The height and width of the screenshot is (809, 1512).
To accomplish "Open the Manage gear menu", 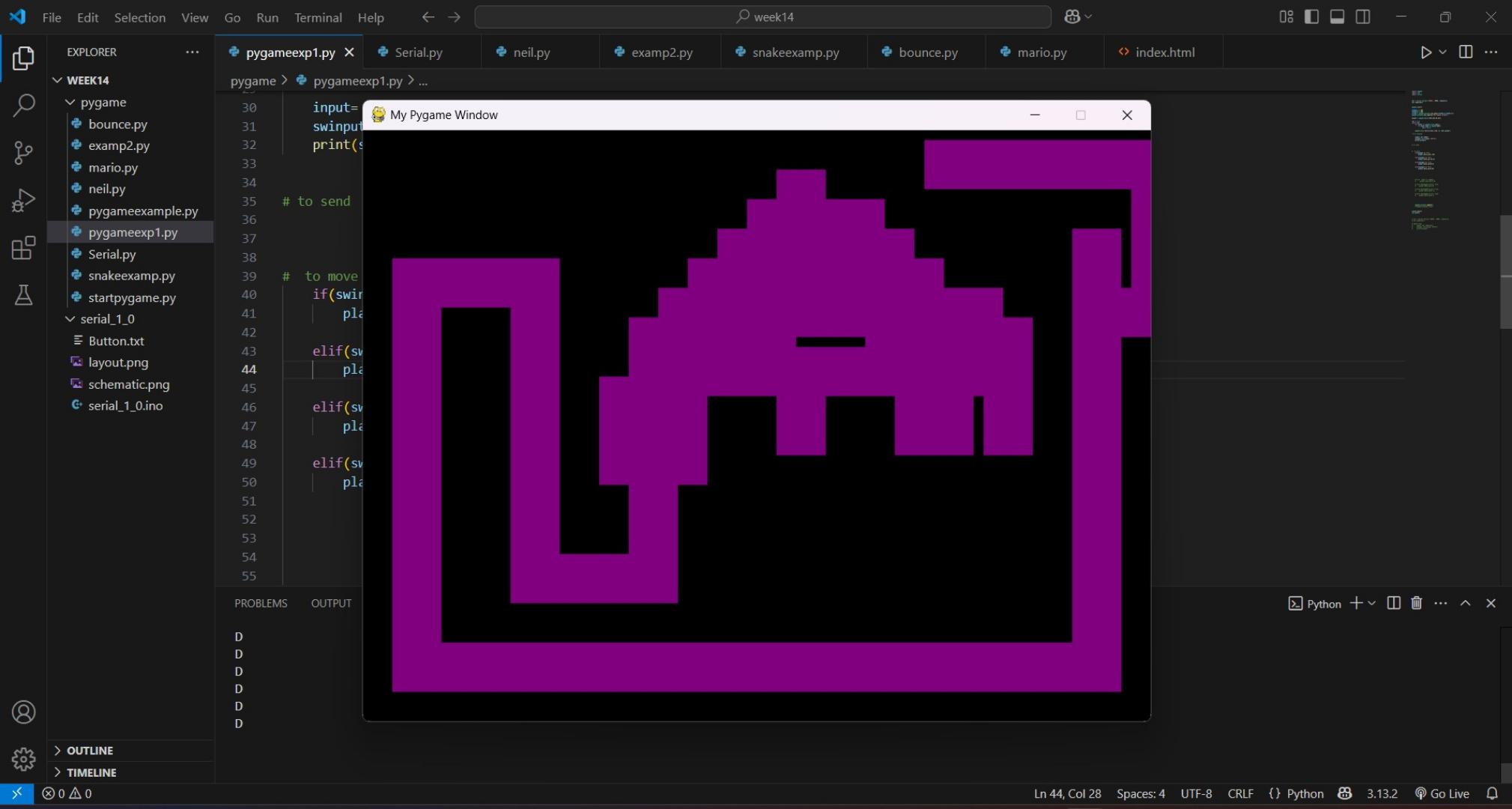I will [x=23, y=759].
